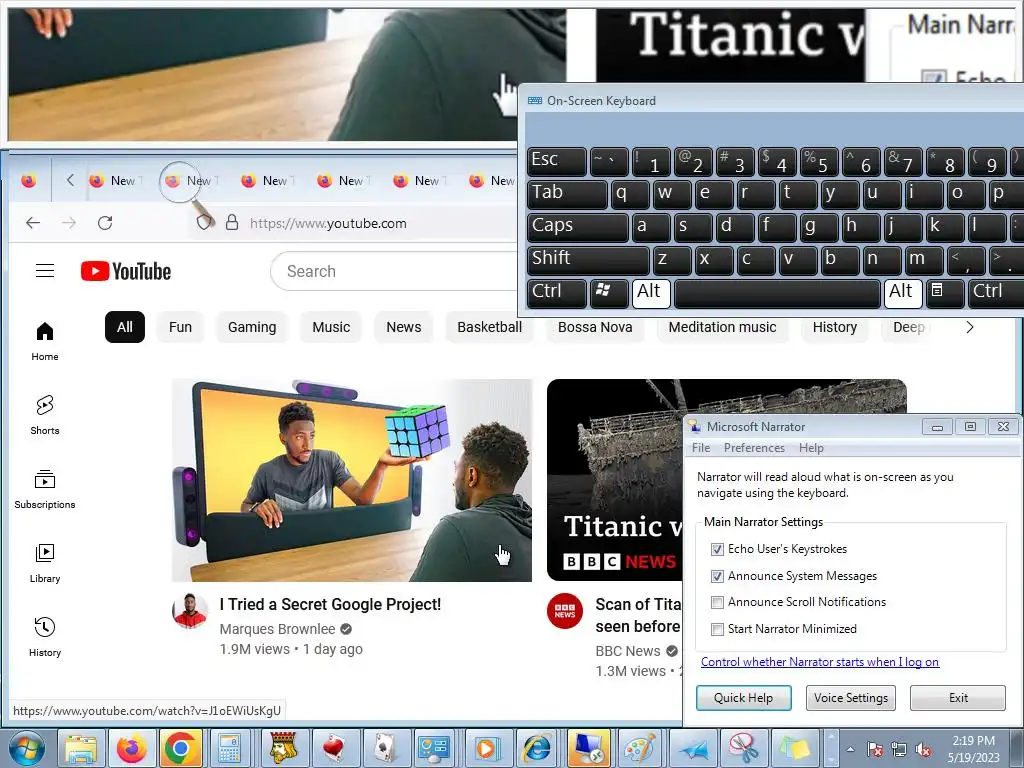
Task: Click the browser forward arrow
Action: 69,223
